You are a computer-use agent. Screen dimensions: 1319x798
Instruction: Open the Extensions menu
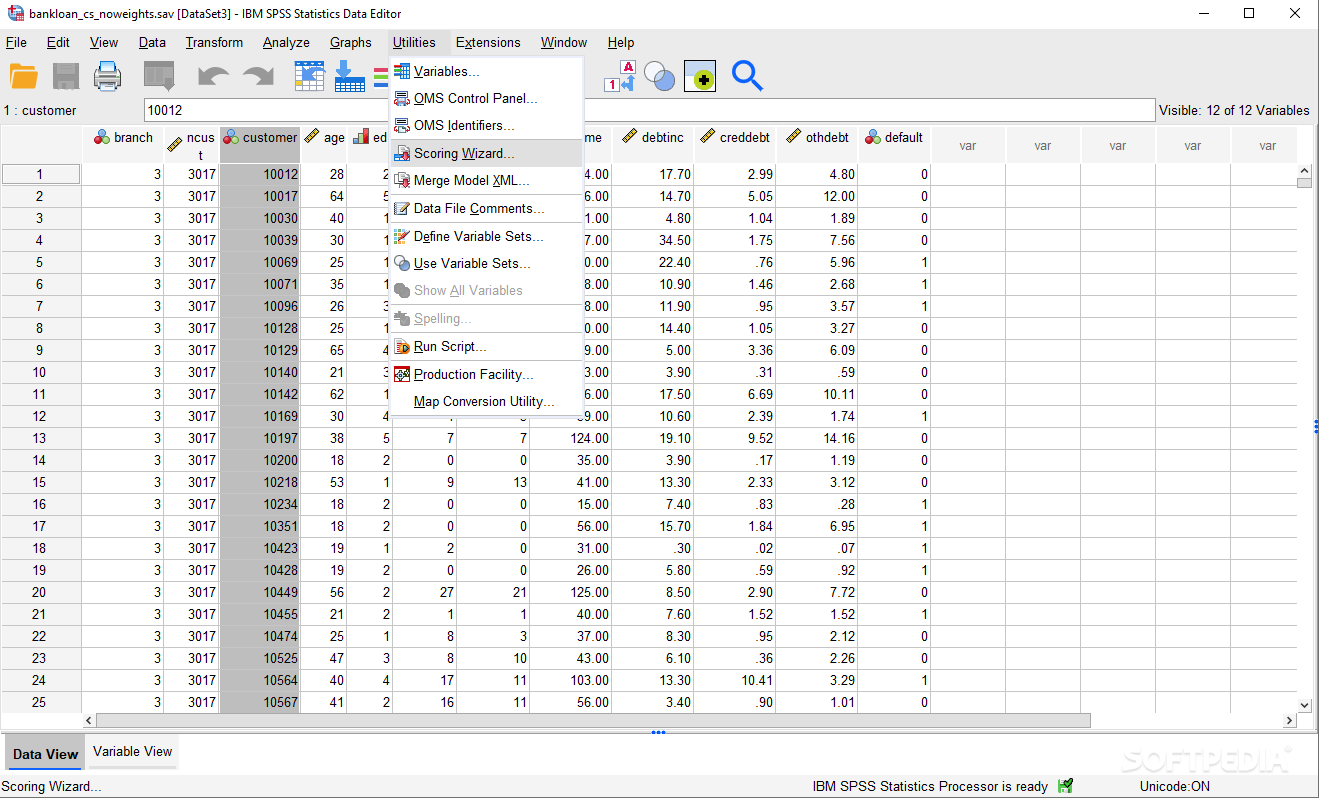pyautogui.click(x=488, y=42)
